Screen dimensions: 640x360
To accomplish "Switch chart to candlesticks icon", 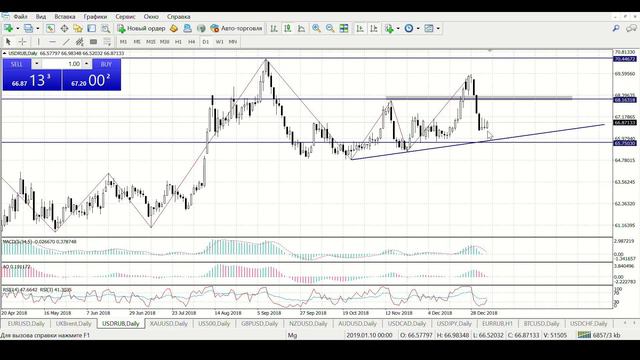I will [288, 28].
